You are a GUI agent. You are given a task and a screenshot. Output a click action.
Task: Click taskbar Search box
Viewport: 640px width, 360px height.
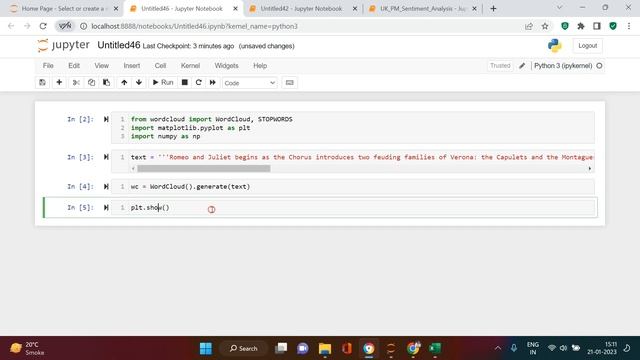(x=244, y=348)
